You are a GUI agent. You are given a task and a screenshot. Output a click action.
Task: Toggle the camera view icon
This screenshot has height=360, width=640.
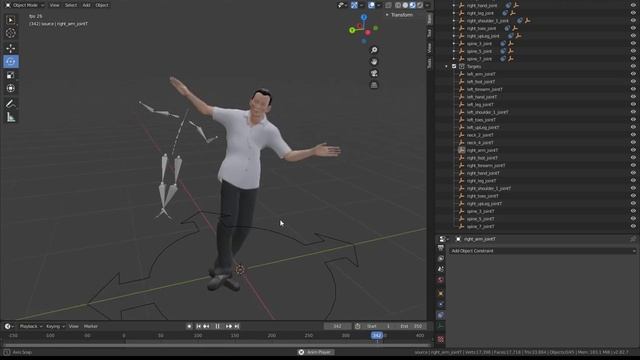(x=374, y=73)
